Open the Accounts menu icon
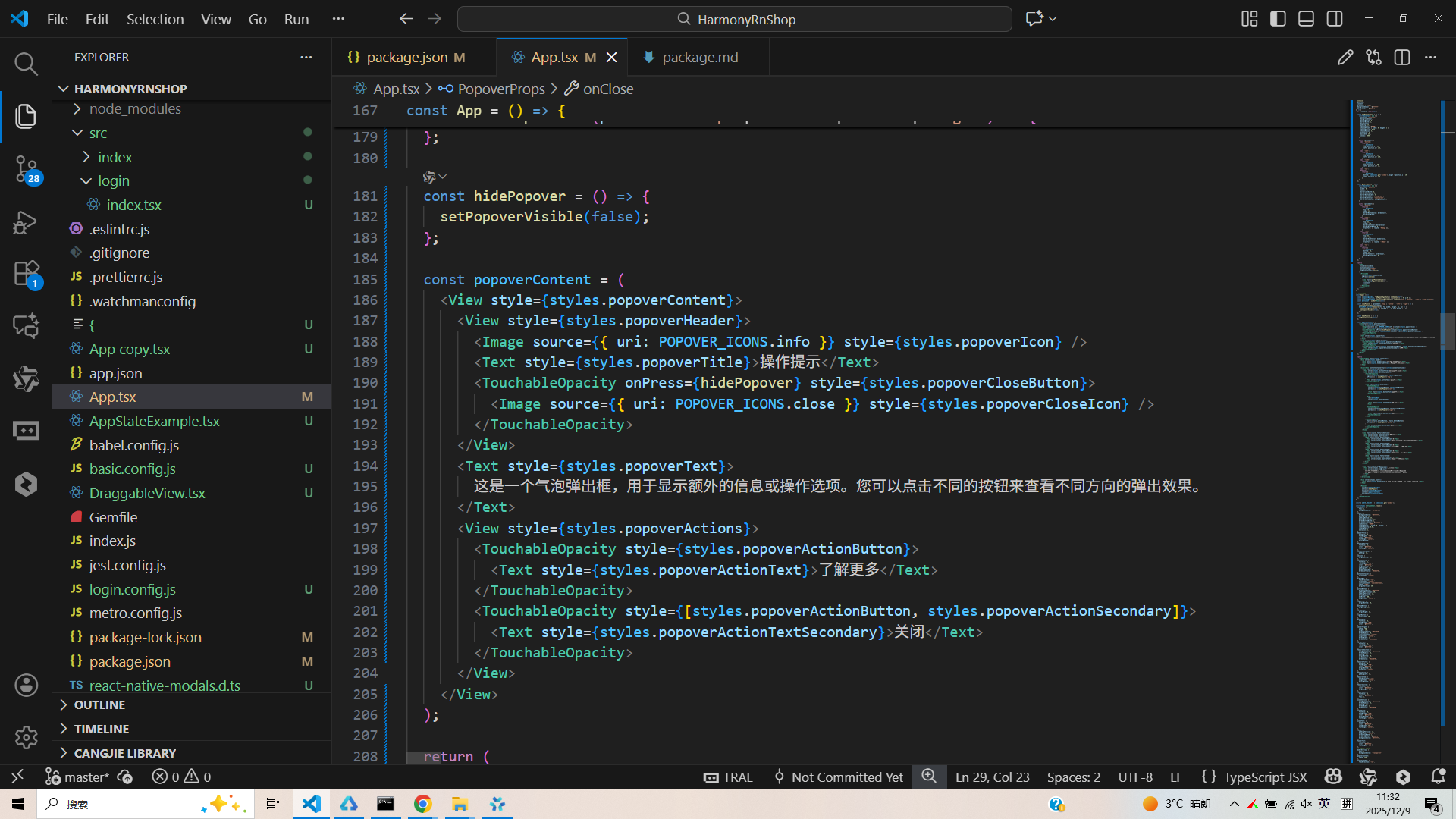The width and height of the screenshot is (1456, 819). 26,686
